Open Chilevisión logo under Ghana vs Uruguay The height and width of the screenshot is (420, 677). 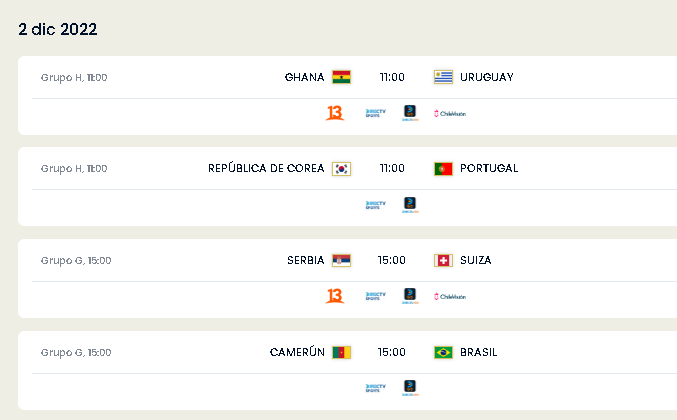pyautogui.click(x=450, y=114)
